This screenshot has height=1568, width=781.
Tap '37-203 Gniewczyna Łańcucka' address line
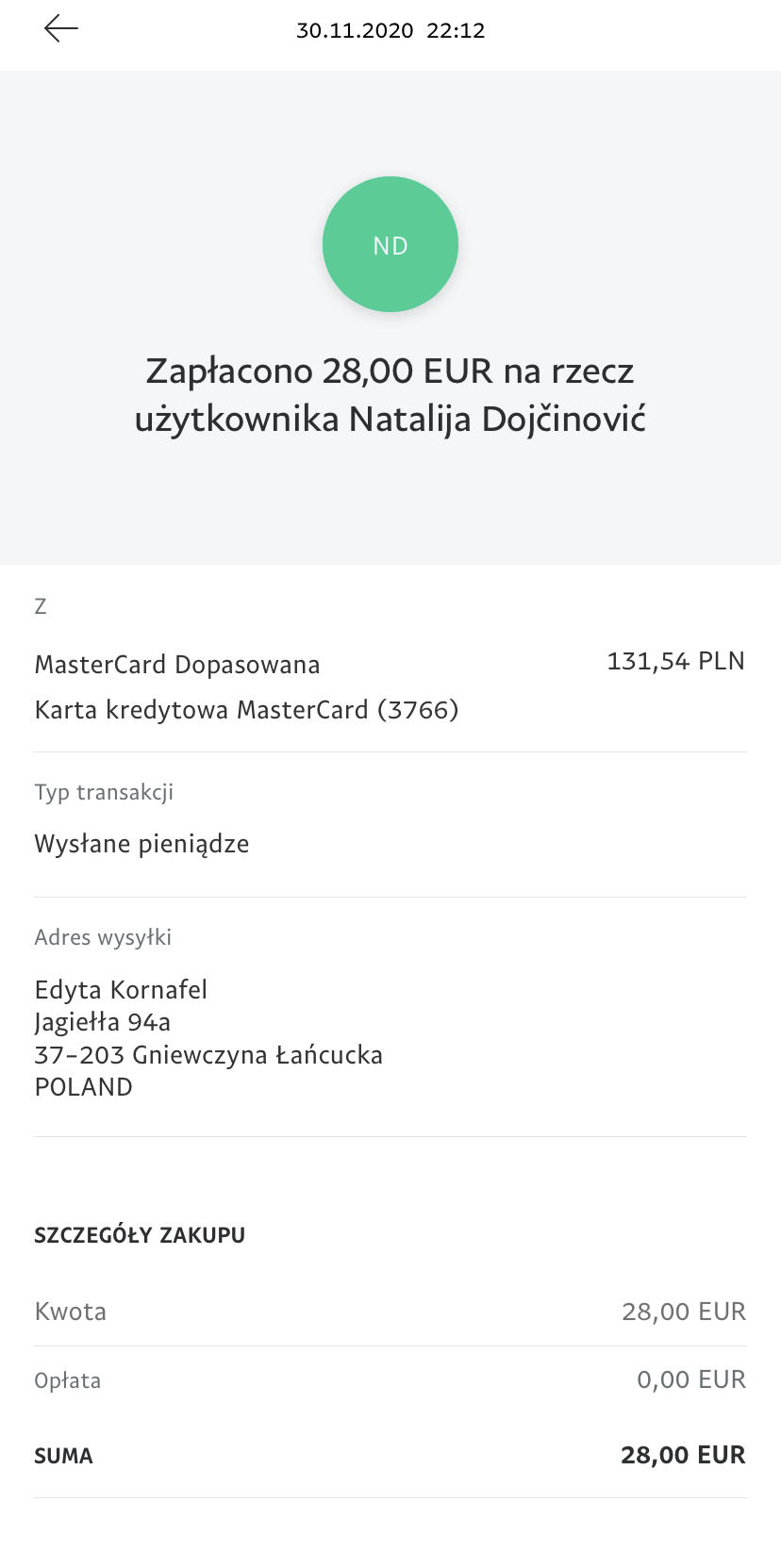click(208, 1054)
